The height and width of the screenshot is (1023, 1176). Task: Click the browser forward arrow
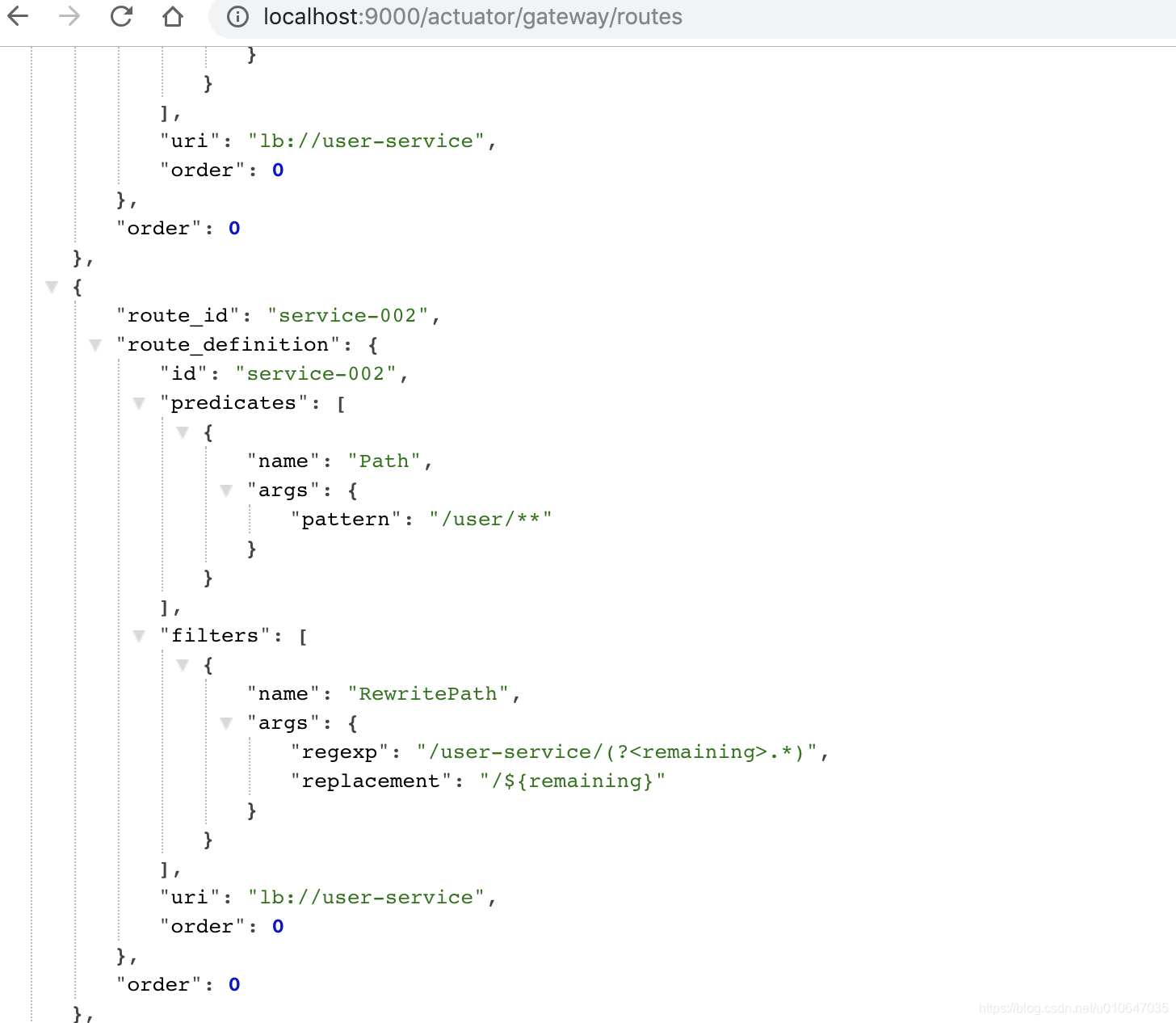coord(69,16)
